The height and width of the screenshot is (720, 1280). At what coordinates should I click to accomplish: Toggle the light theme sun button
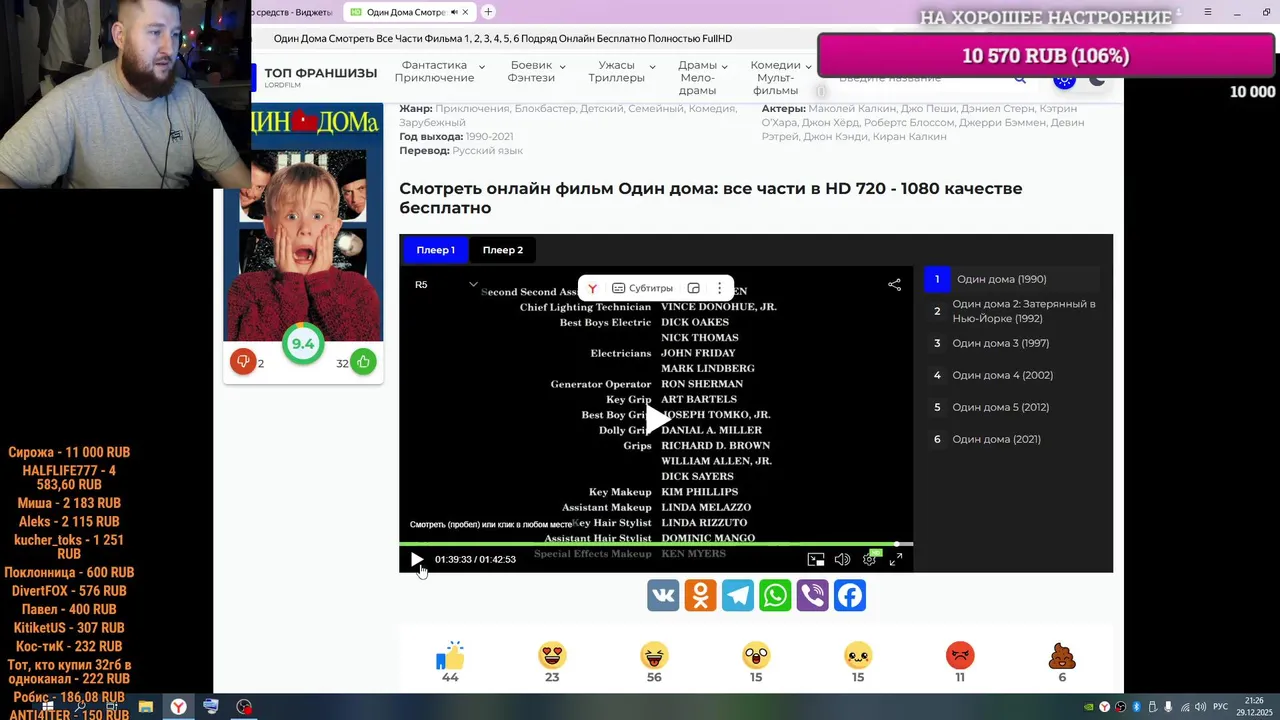1064,79
